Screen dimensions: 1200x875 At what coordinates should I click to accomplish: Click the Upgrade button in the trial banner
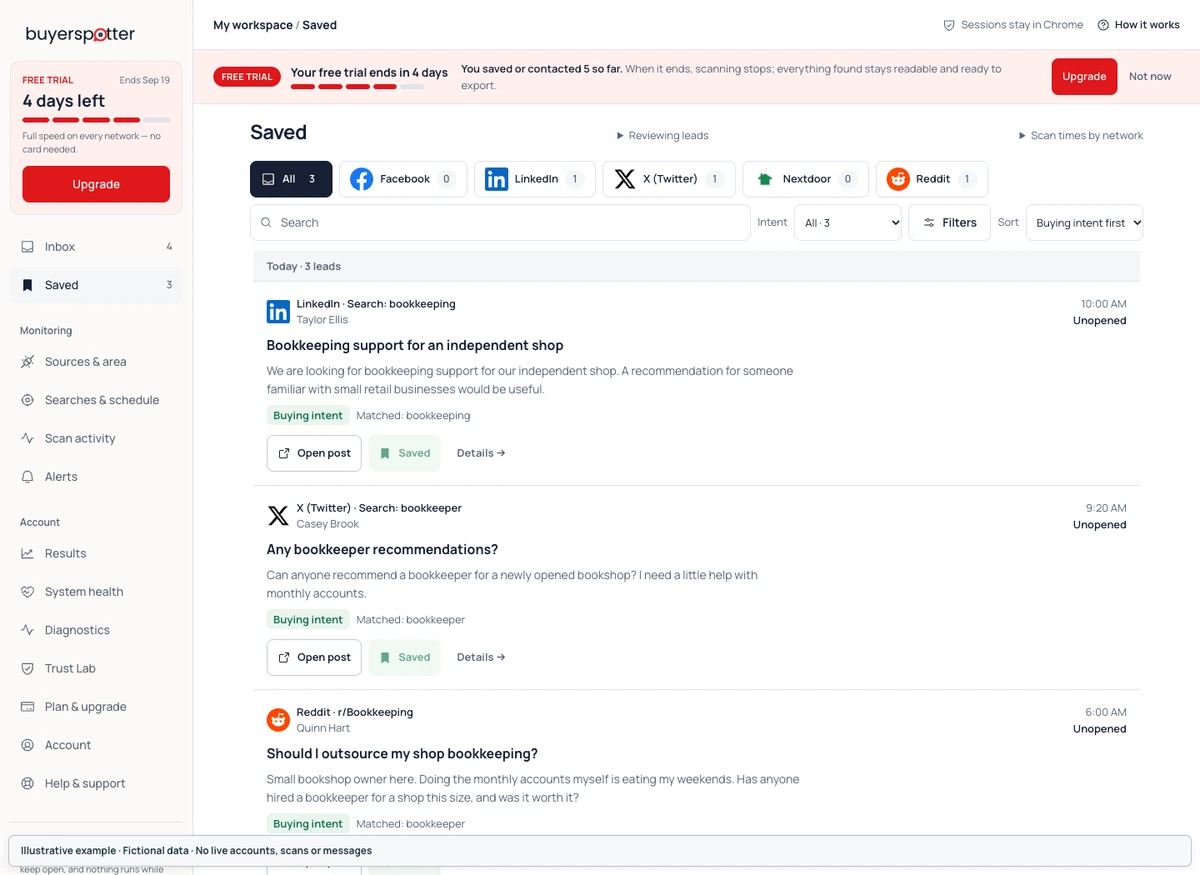1084,77
